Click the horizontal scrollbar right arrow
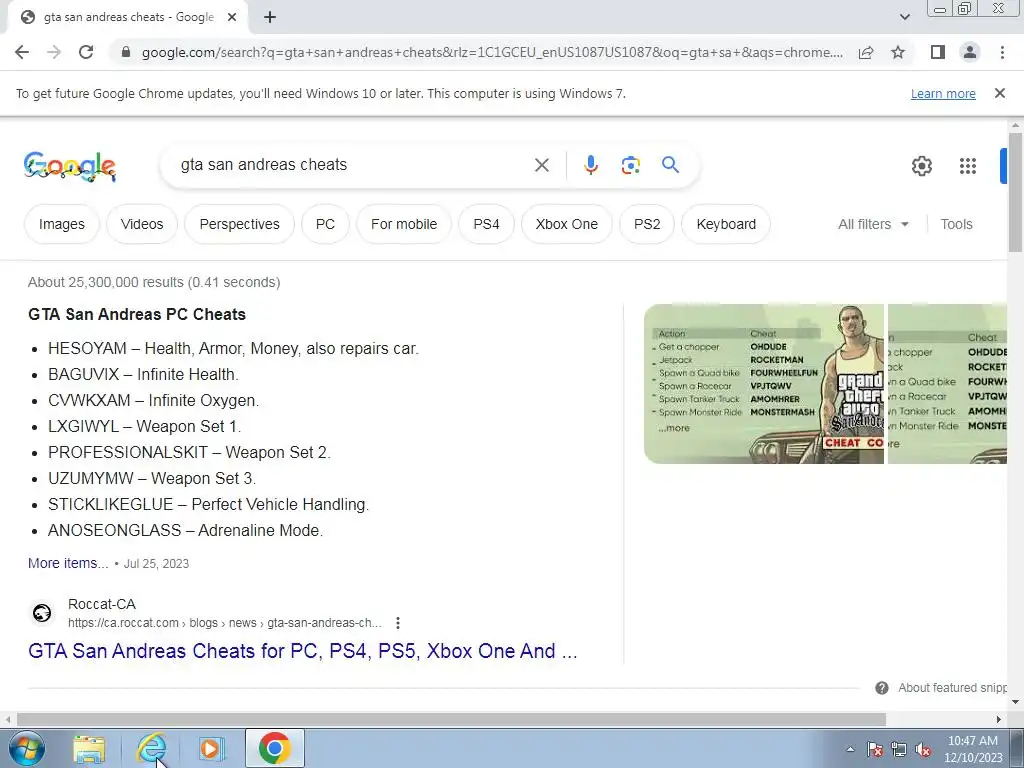 click(999, 720)
